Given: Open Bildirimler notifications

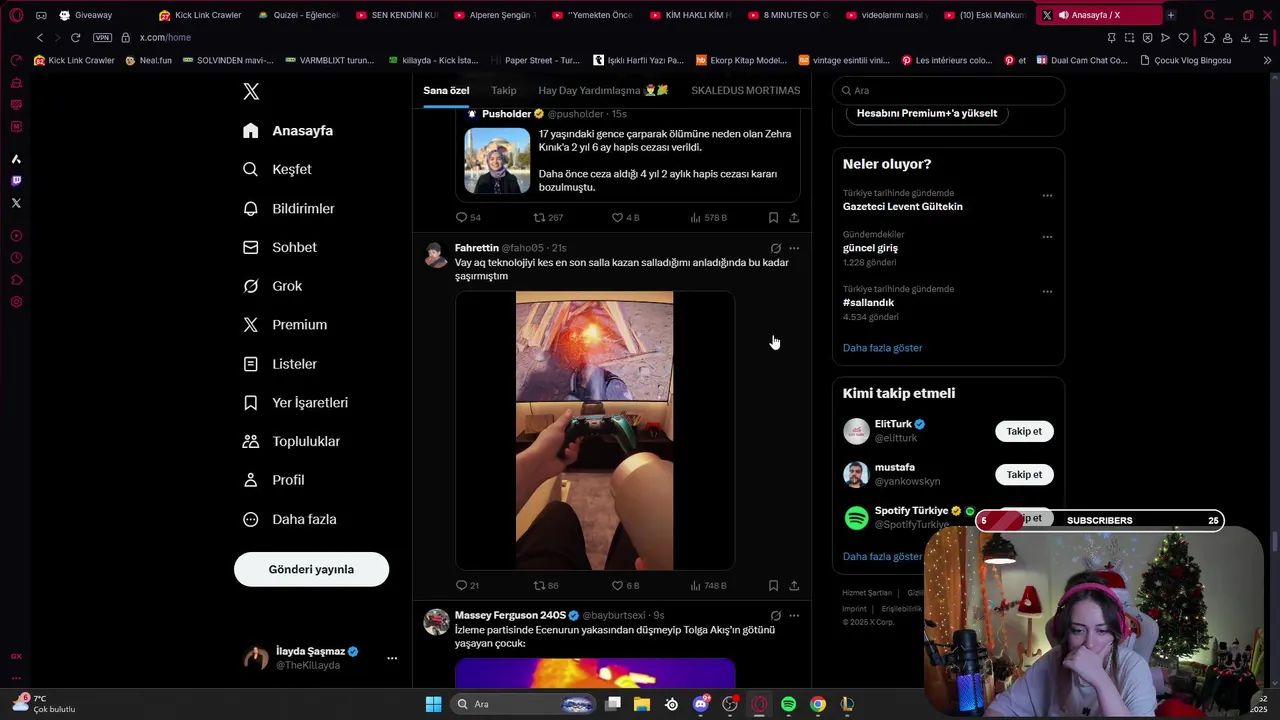Looking at the screenshot, I should (289, 208).
